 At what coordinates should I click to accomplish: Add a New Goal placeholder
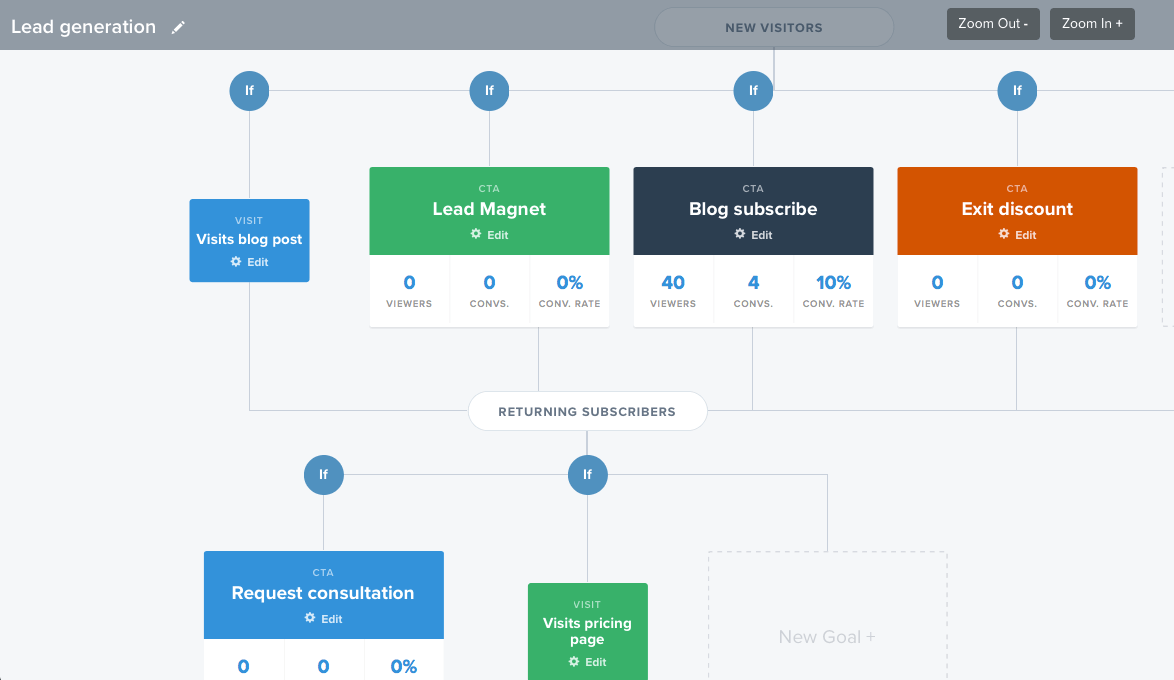827,636
